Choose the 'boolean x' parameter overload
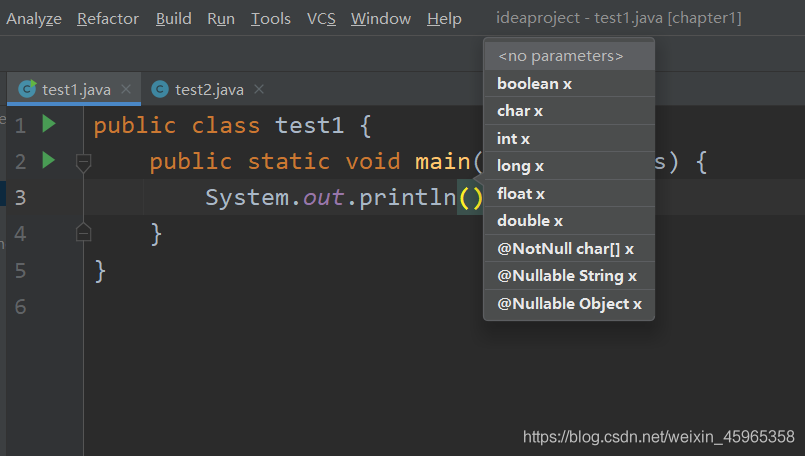The height and width of the screenshot is (456, 805). (x=534, y=84)
